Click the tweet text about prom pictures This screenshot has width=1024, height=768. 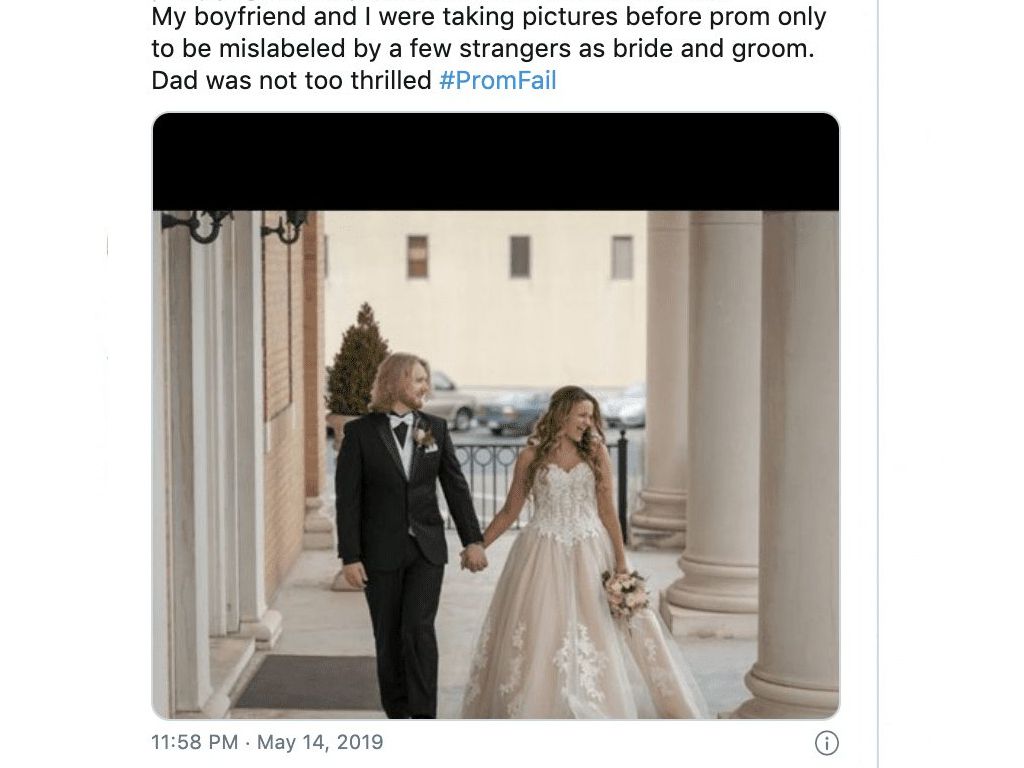point(488,49)
